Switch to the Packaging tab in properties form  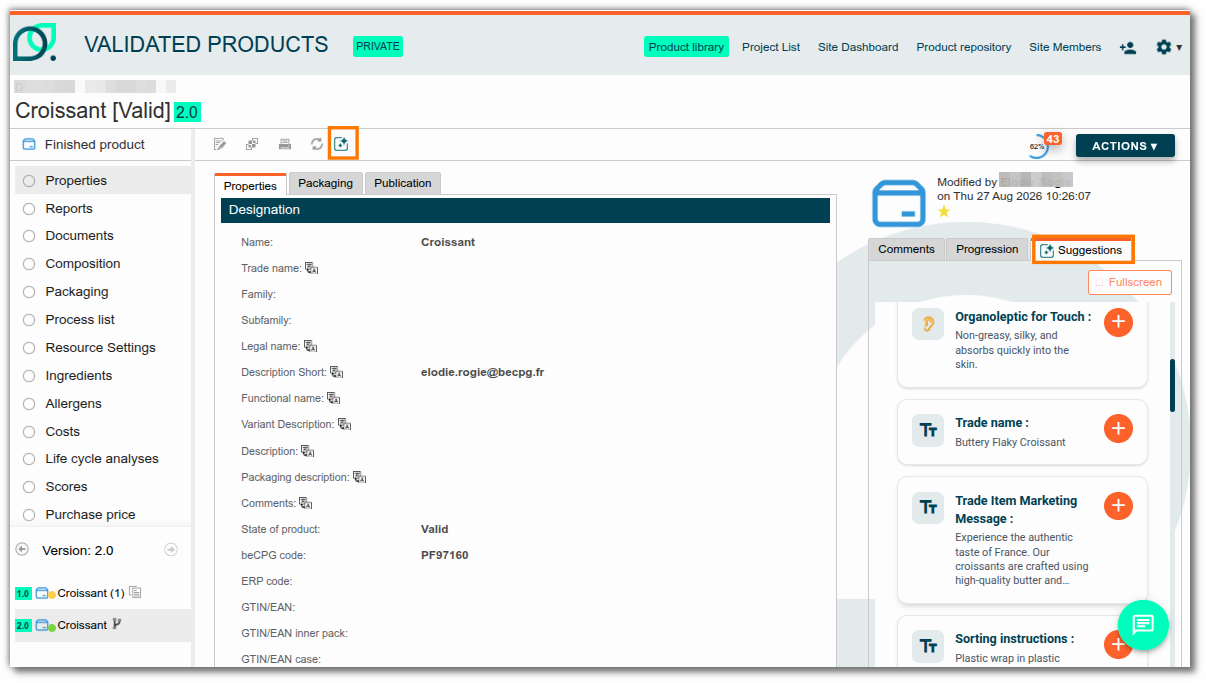point(325,183)
